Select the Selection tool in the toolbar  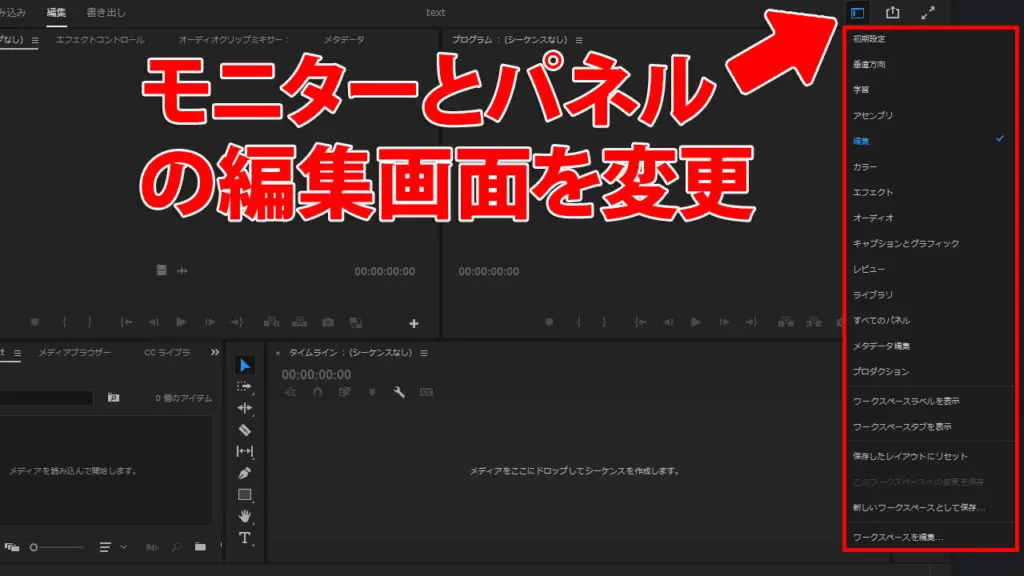pyautogui.click(x=245, y=366)
